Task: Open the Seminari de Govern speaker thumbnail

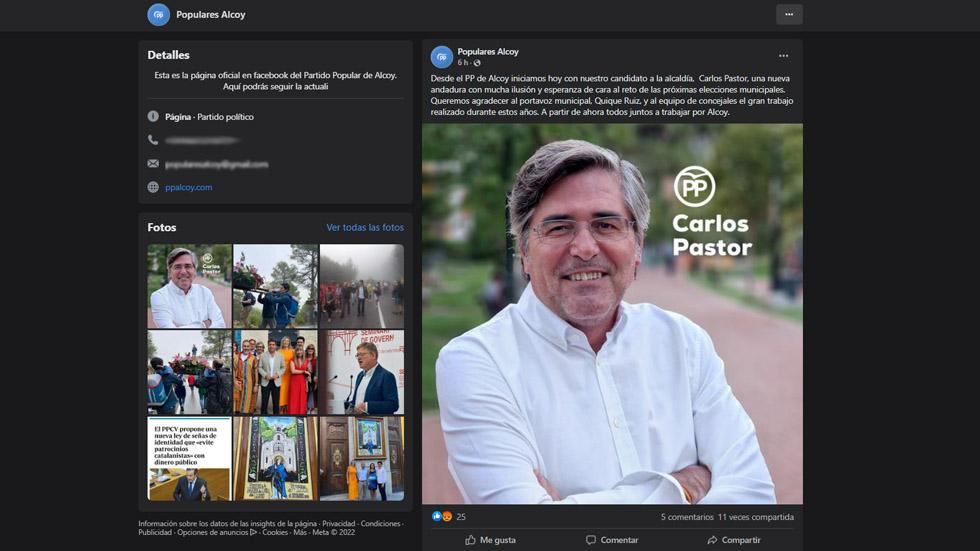Action: point(362,372)
